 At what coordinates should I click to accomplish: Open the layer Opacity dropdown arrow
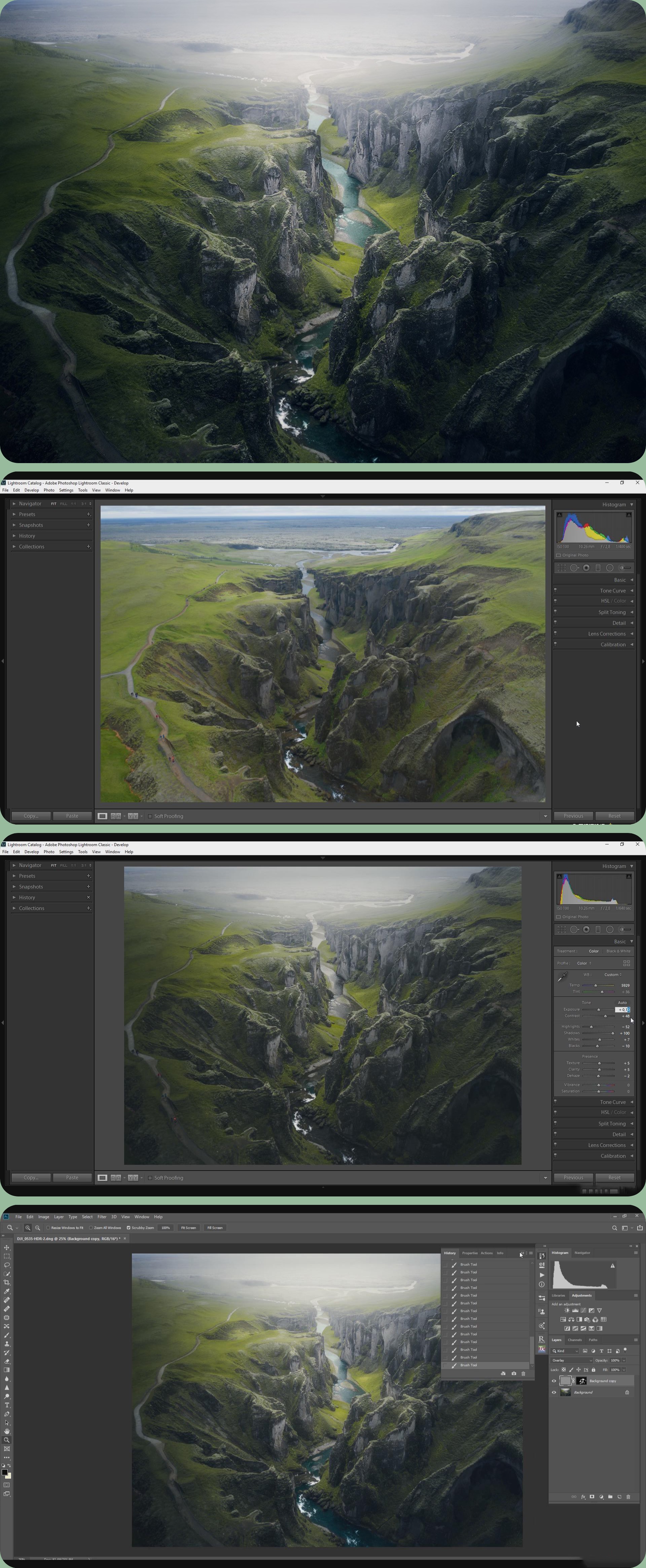tap(623, 1360)
